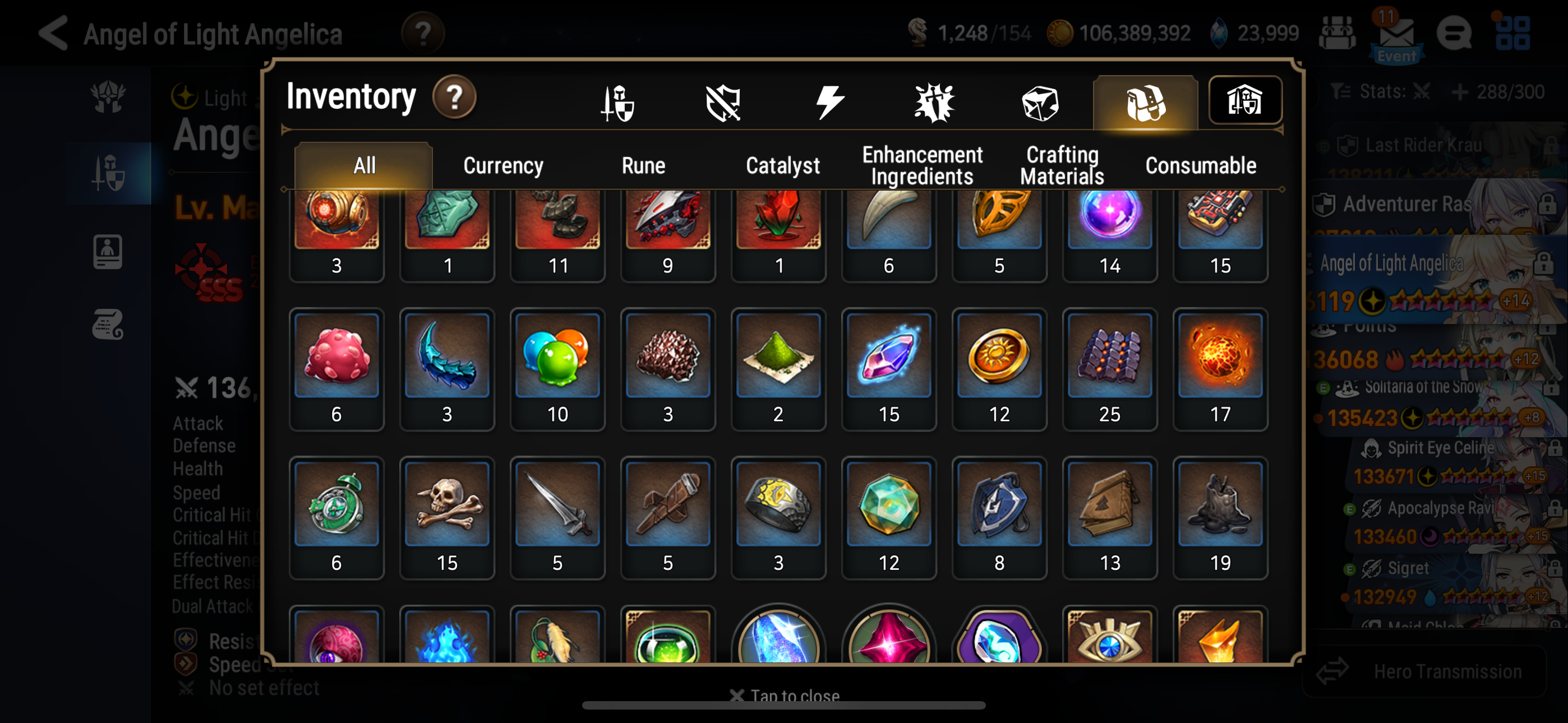This screenshot has width=1568, height=723.
Task: Go back with the top-left arrow
Action: (x=53, y=33)
